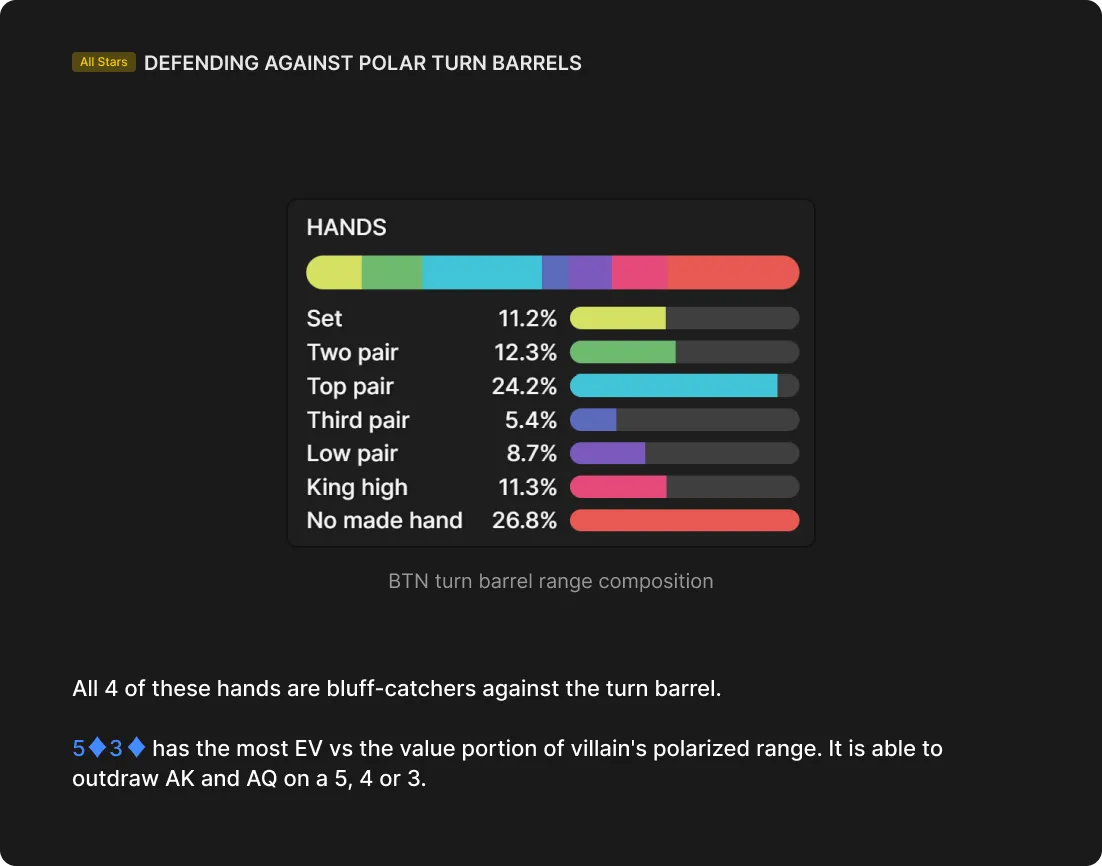Click the King high row's pink bar
Screen dimensions: 1102x866
[x=618, y=487]
